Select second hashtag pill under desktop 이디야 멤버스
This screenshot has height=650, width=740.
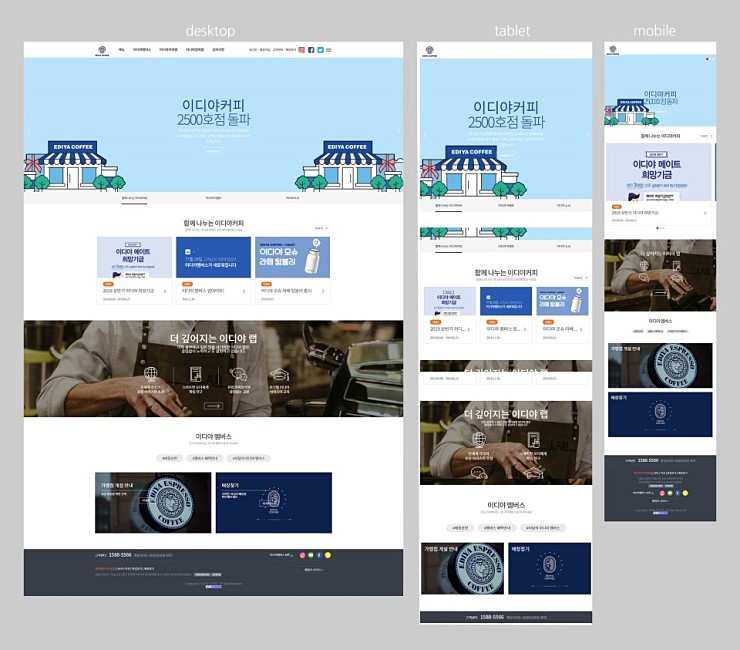tap(205, 458)
